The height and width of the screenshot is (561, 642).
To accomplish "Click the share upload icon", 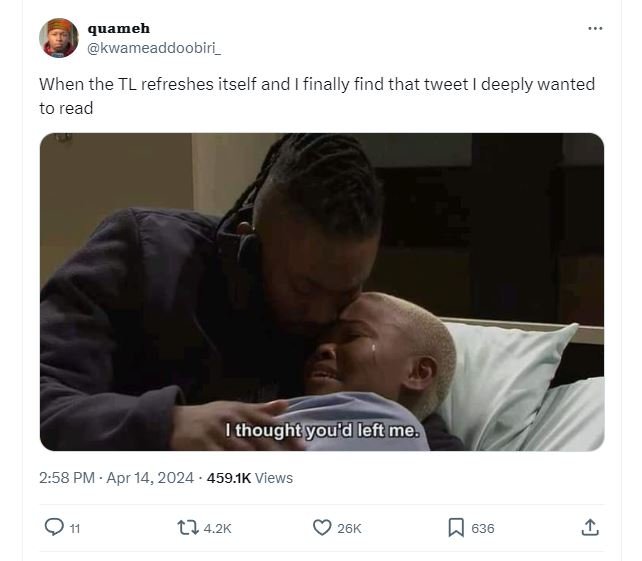I will click(590, 527).
